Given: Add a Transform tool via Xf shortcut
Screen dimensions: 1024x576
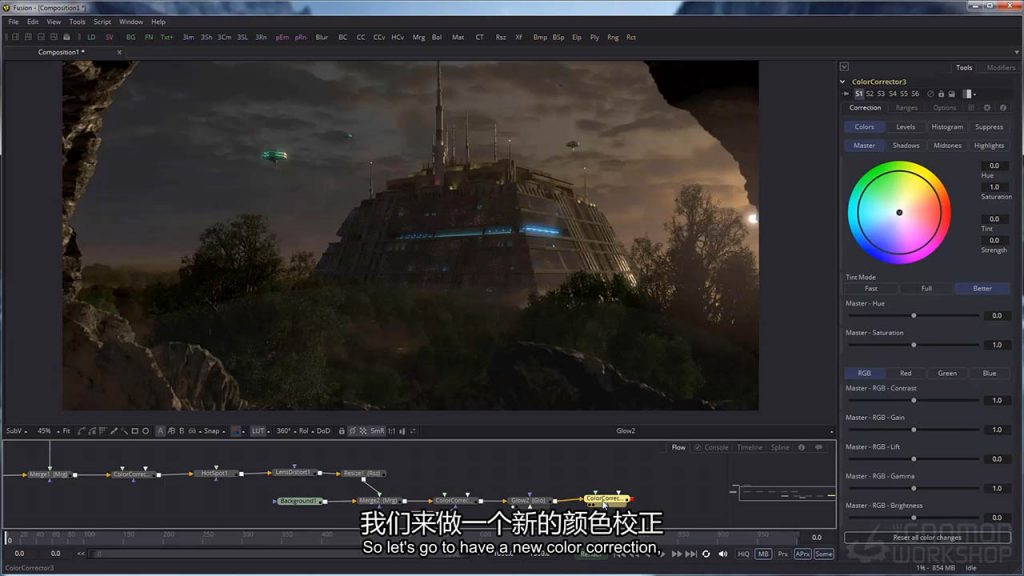Looking at the screenshot, I should pos(519,37).
